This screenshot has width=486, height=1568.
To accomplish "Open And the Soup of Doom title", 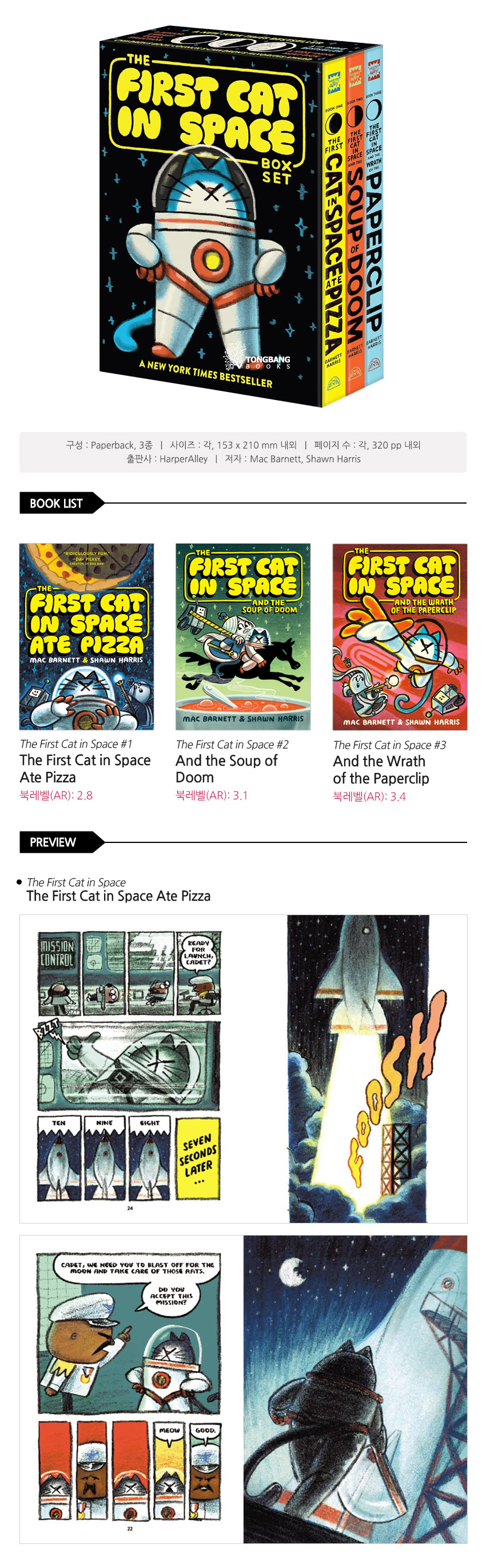I will (x=226, y=768).
